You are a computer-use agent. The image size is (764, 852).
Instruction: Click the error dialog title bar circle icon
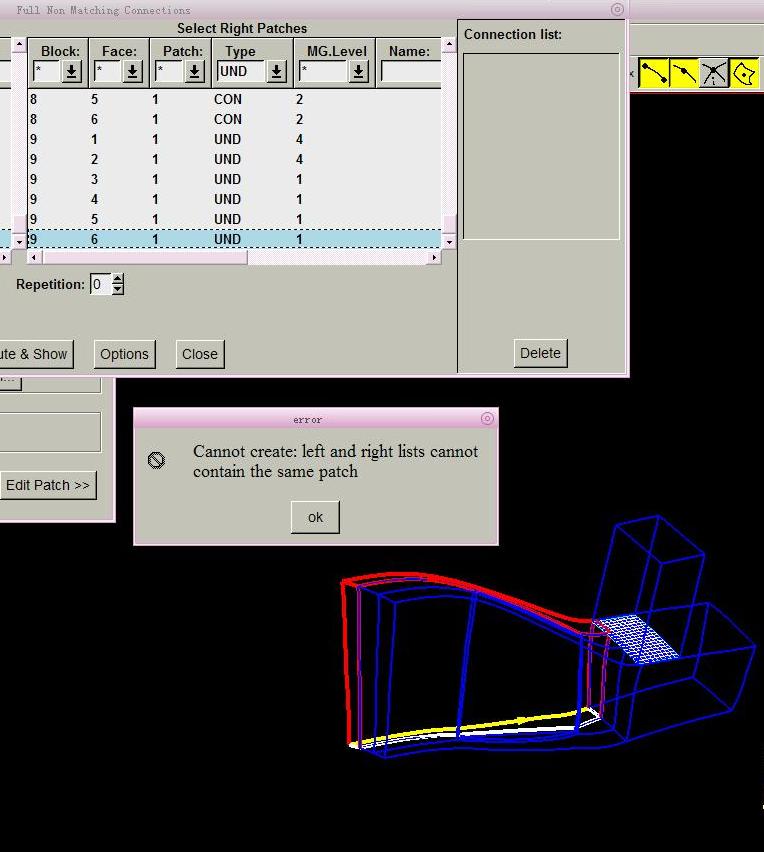click(x=487, y=419)
